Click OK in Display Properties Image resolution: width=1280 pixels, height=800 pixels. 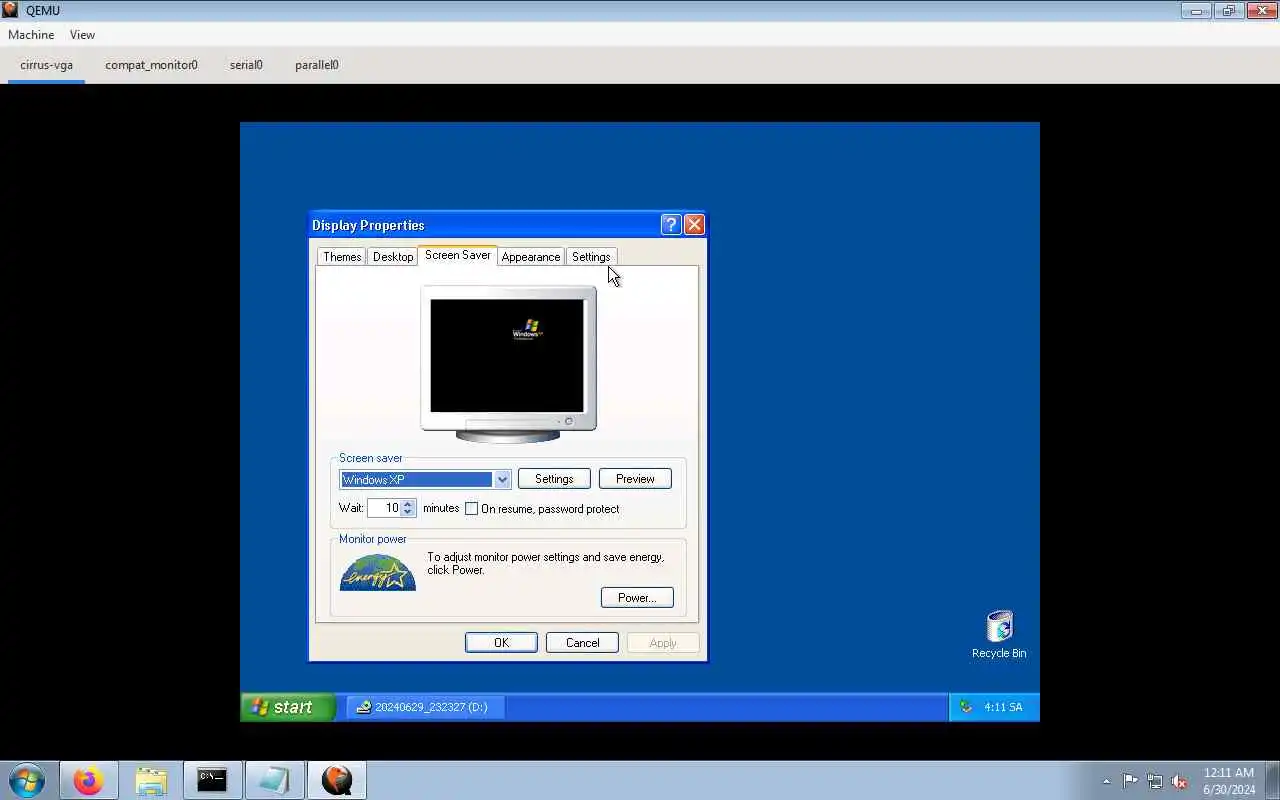coord(501,643)
